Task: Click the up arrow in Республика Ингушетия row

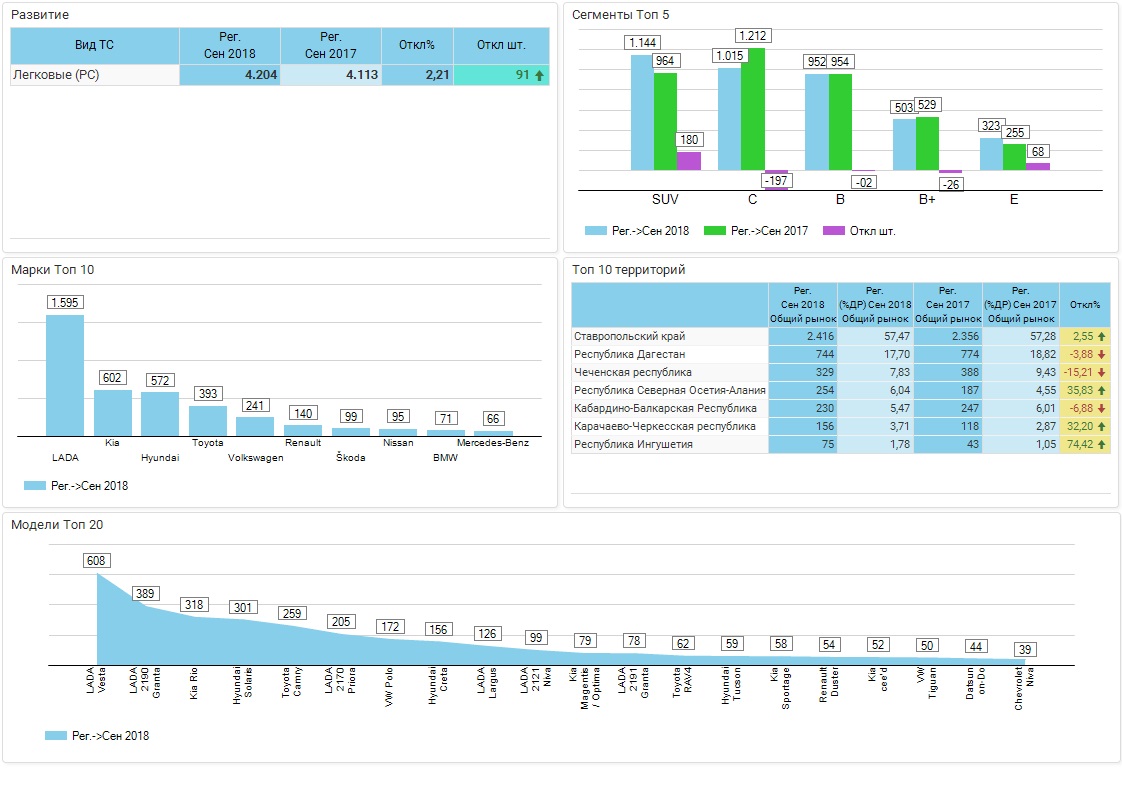Action: [x=1101, y=445]
